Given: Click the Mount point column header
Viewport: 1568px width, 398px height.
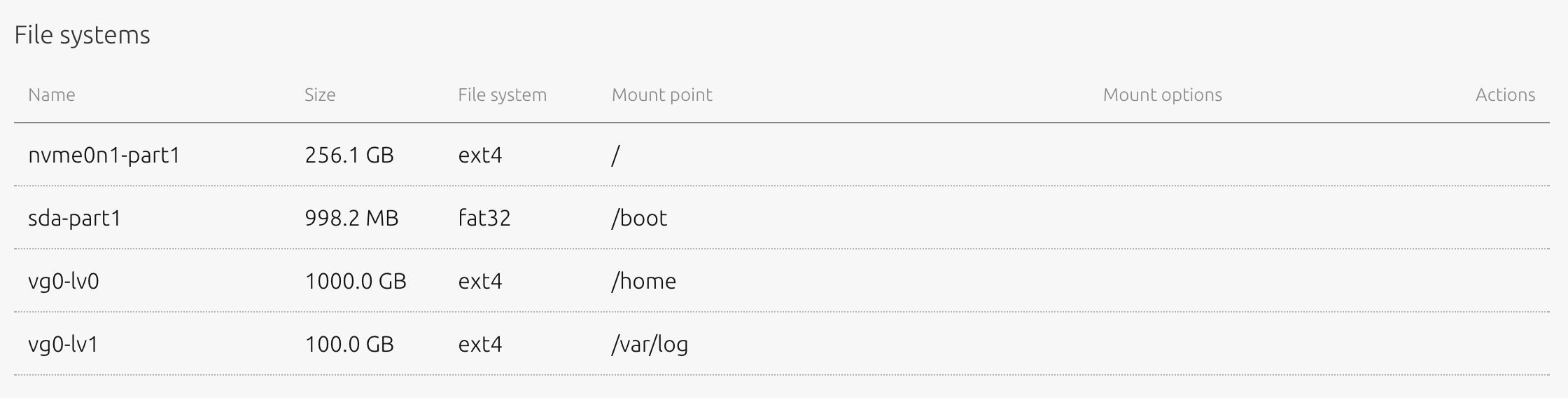Looking at the screenshot, I should [662, 95].
